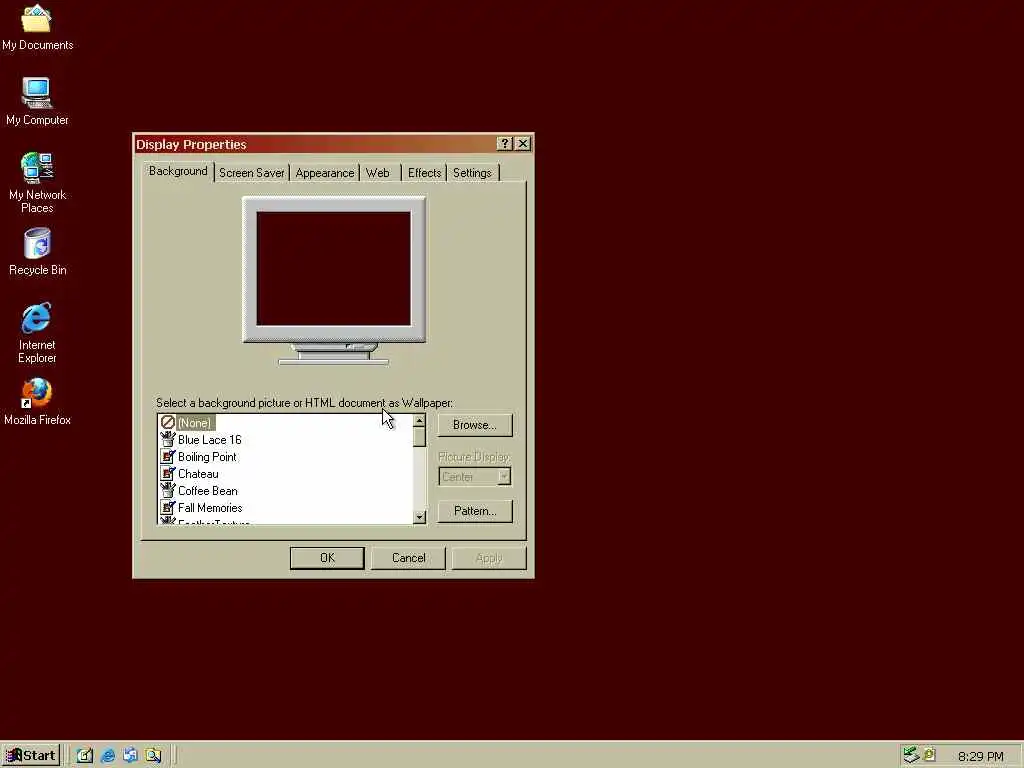Click the monitor preview image

pyautogui.click(x=334, y=281)
